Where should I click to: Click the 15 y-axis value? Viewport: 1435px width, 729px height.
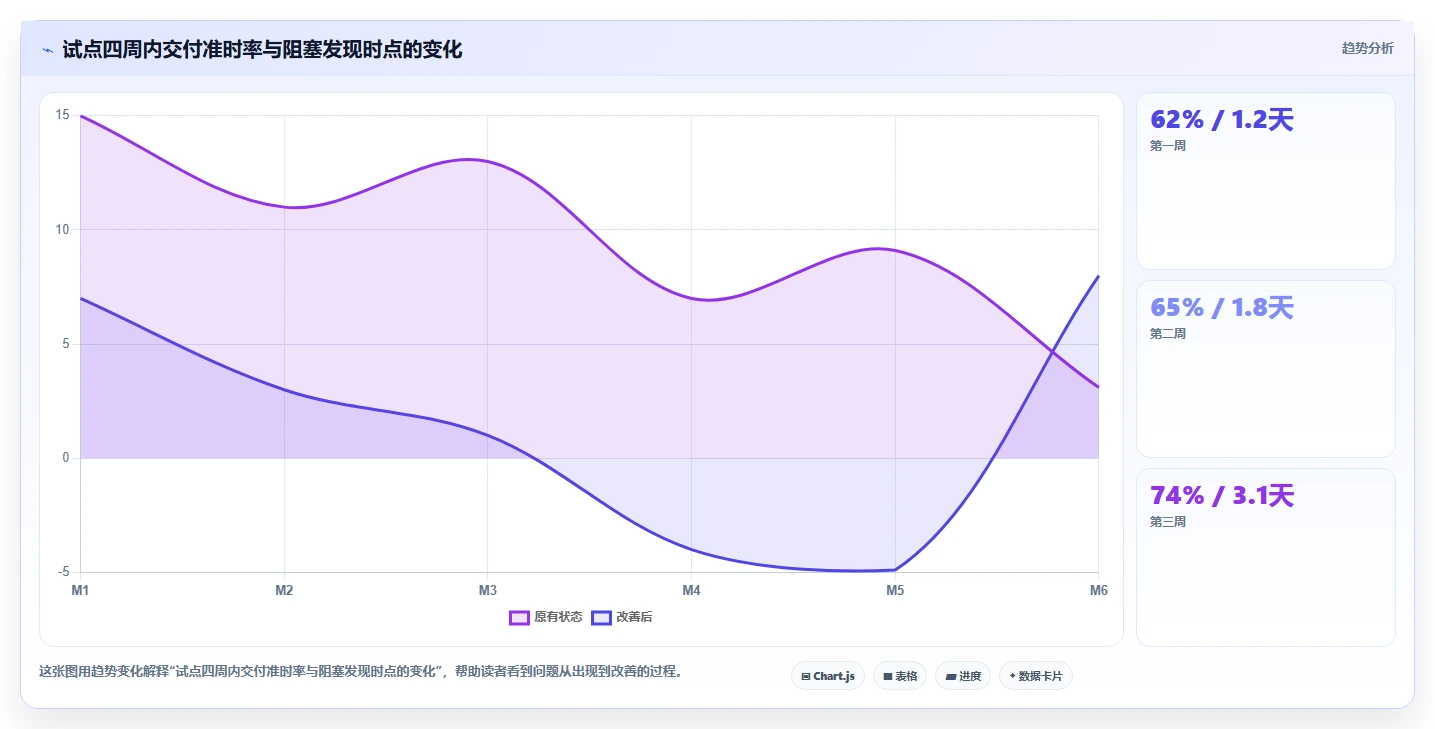pyautogui.click(x=62, y=115)
